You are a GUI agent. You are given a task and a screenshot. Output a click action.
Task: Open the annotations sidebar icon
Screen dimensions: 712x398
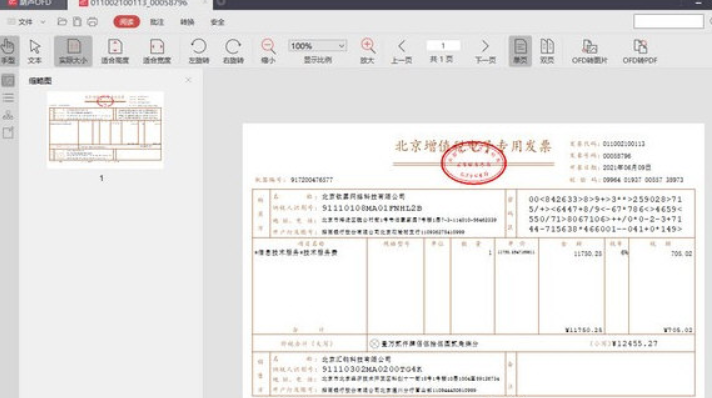click(x=8, y=133)
